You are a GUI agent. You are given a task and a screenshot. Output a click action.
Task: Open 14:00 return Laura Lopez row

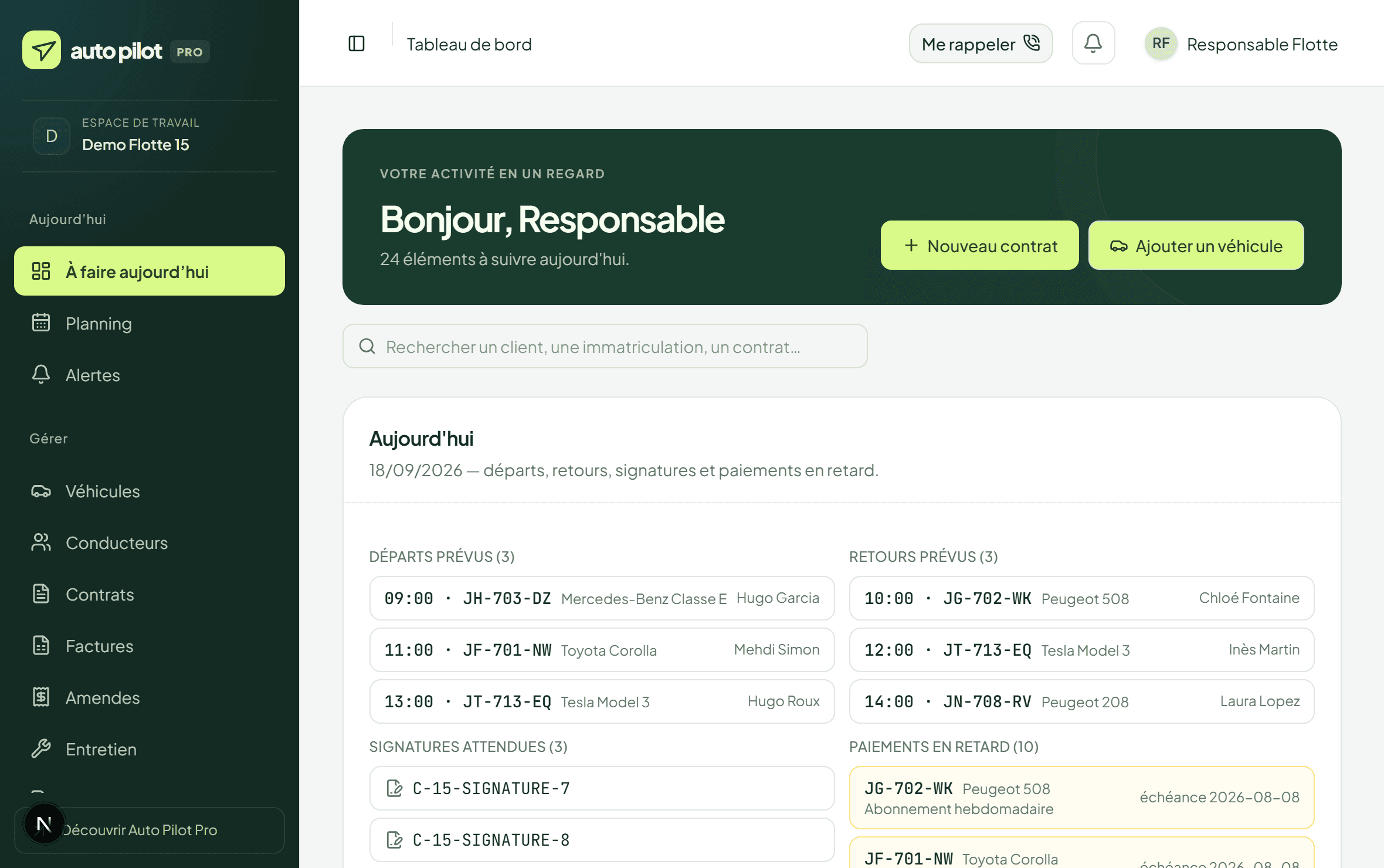(1081, 701)
